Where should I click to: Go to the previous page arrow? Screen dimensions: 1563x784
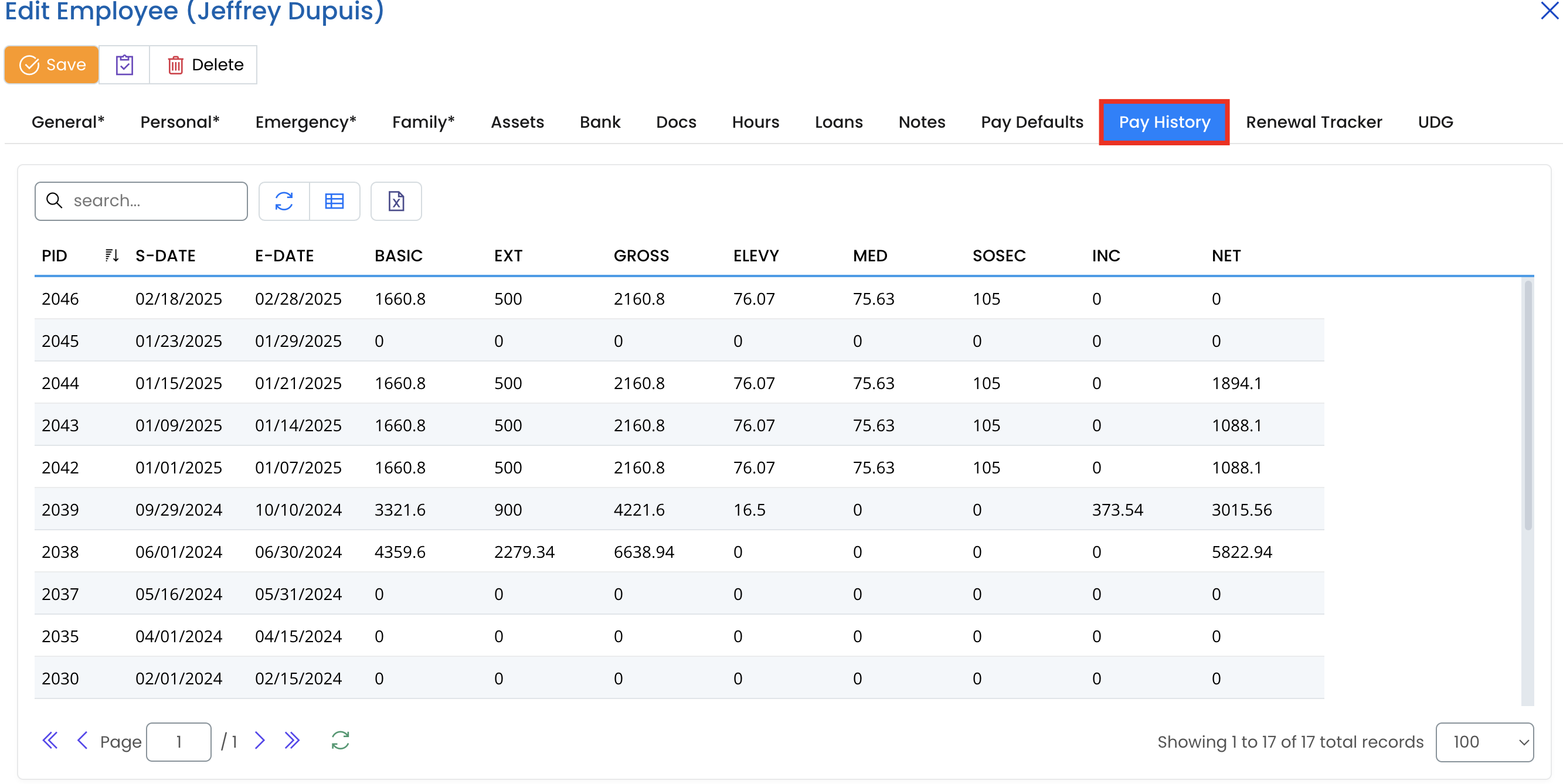pyautogui.click(x=83, y=741)
